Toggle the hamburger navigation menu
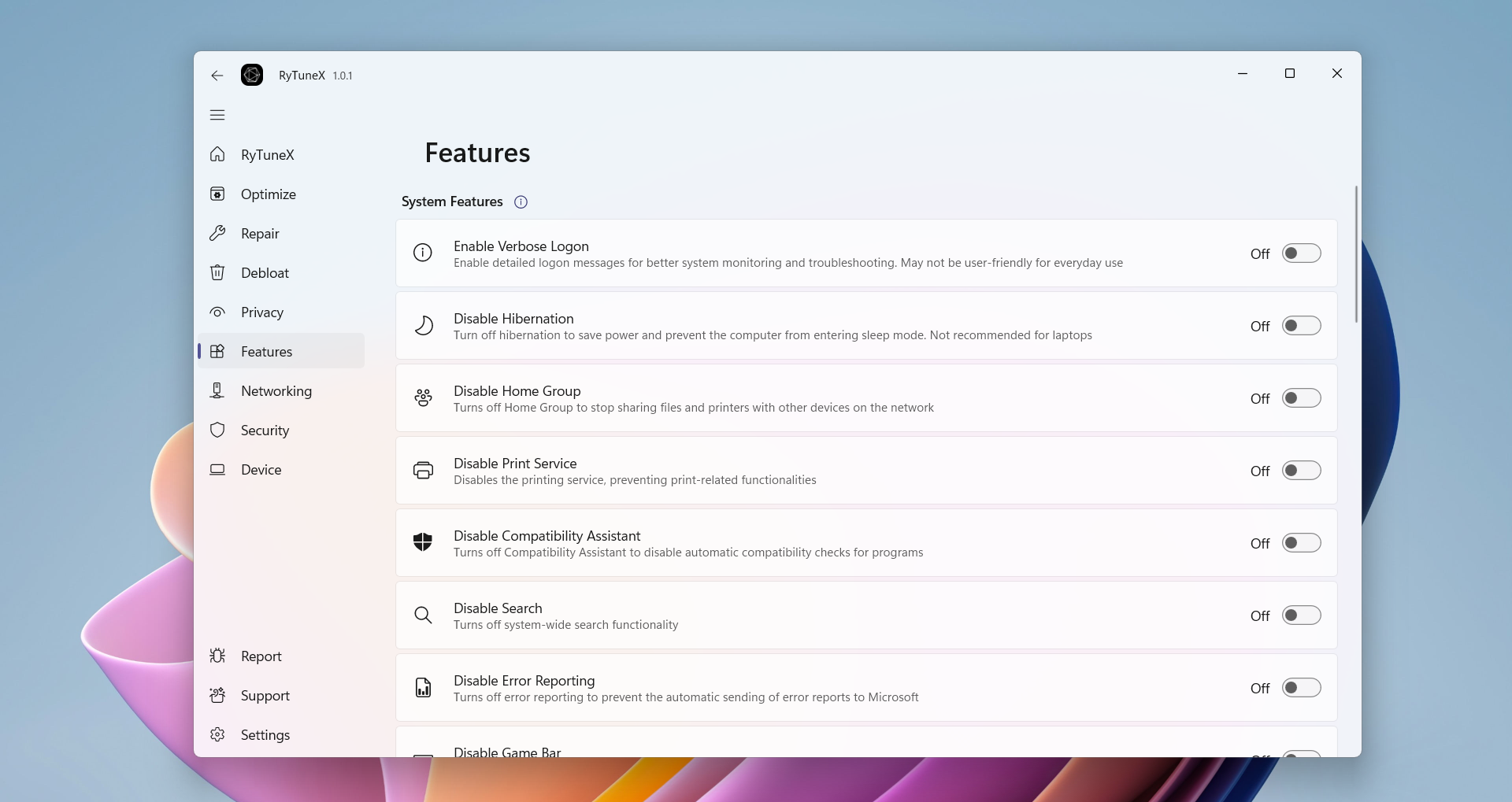This screenshot has width=1512, height=802. [x=217, y=115]
